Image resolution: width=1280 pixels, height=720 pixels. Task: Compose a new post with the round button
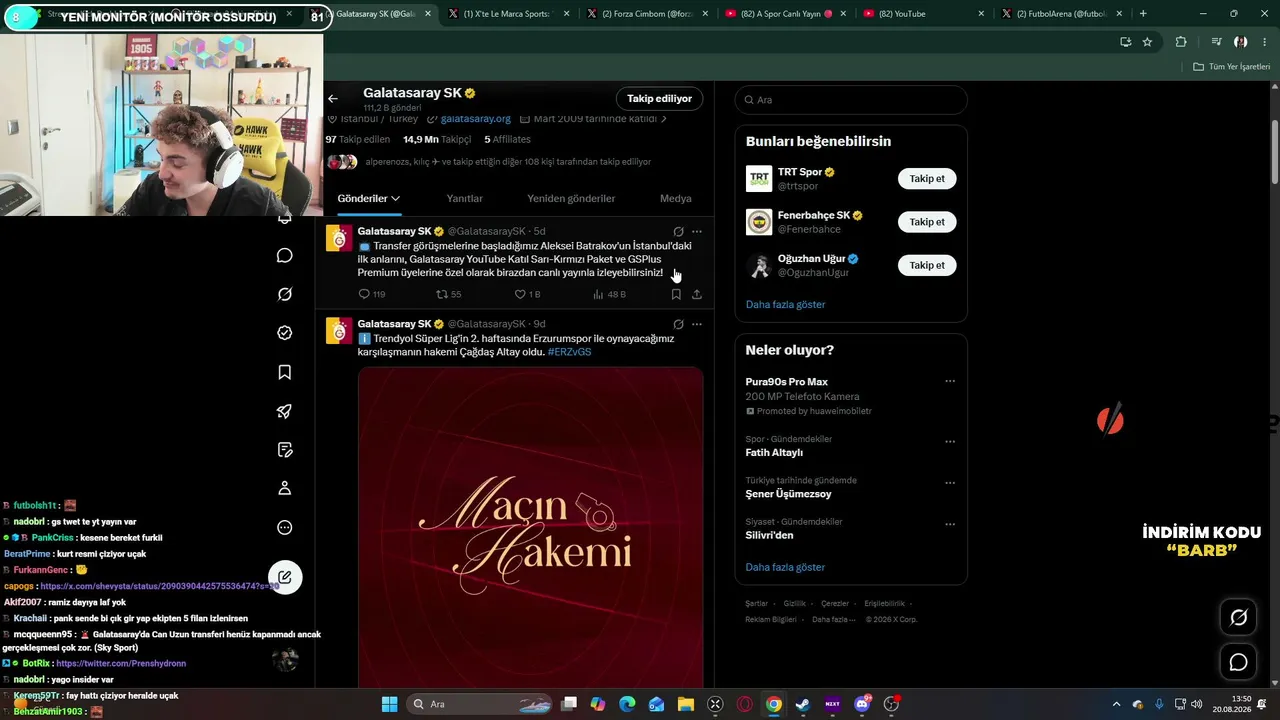click(x=285, y=577)
